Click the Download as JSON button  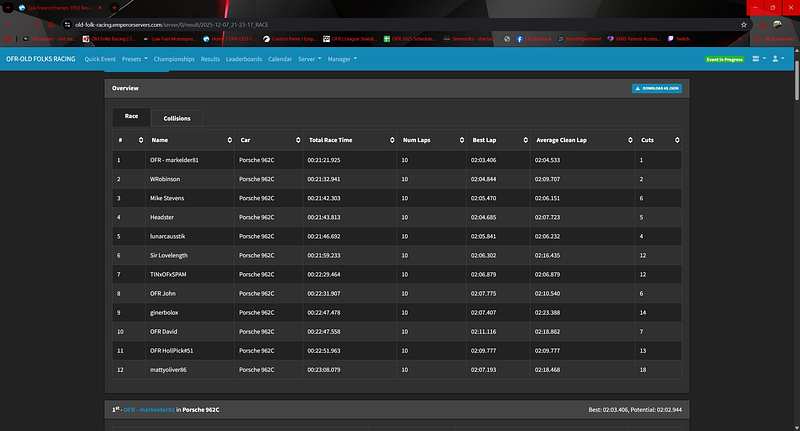coord(658,88)
